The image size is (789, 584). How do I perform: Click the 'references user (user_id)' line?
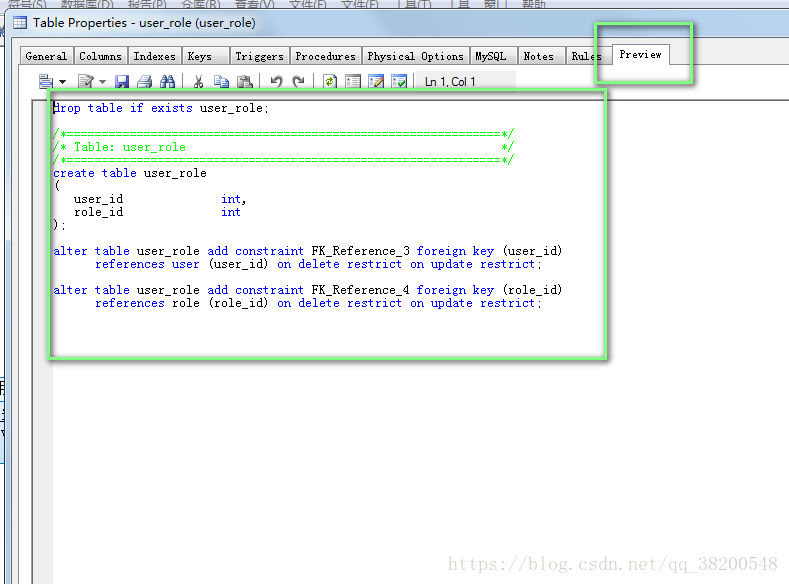point(319,264)
